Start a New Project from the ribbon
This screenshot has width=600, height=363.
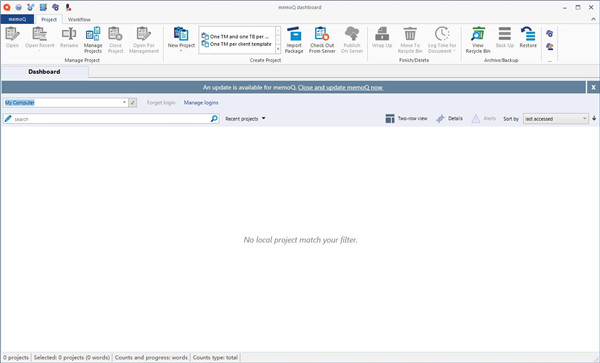tap(181, 35)
